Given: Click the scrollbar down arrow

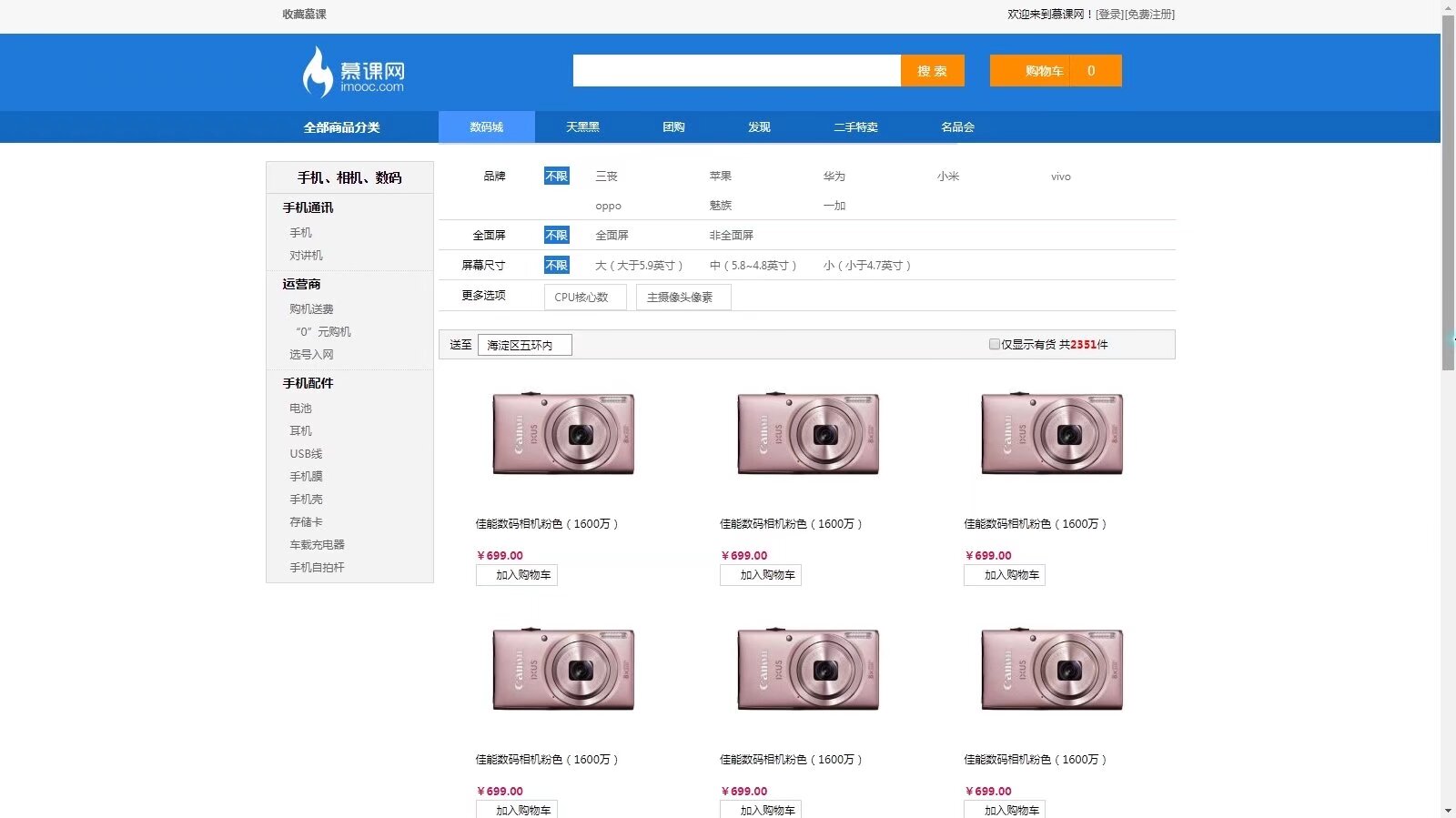Looking at the screenshot, I should (x=1448, y=811).
